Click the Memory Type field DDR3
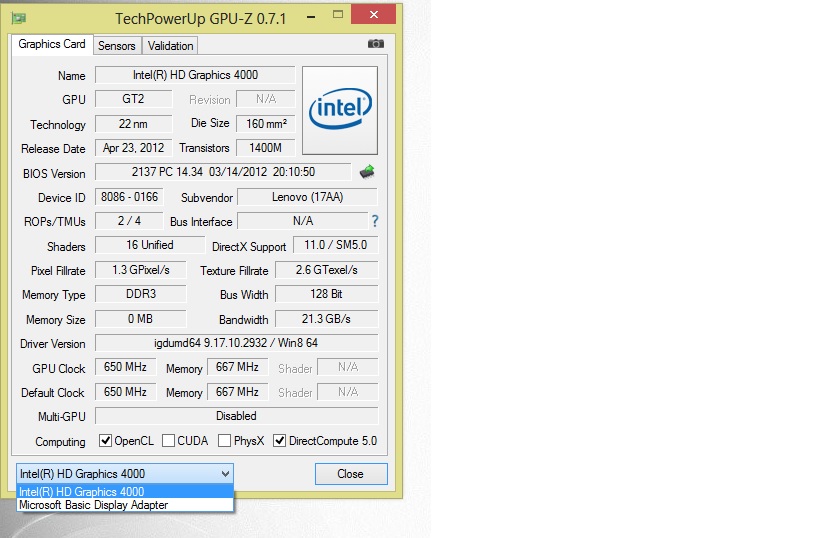Screen dimensions: 819x538 (x=141, y=294)
